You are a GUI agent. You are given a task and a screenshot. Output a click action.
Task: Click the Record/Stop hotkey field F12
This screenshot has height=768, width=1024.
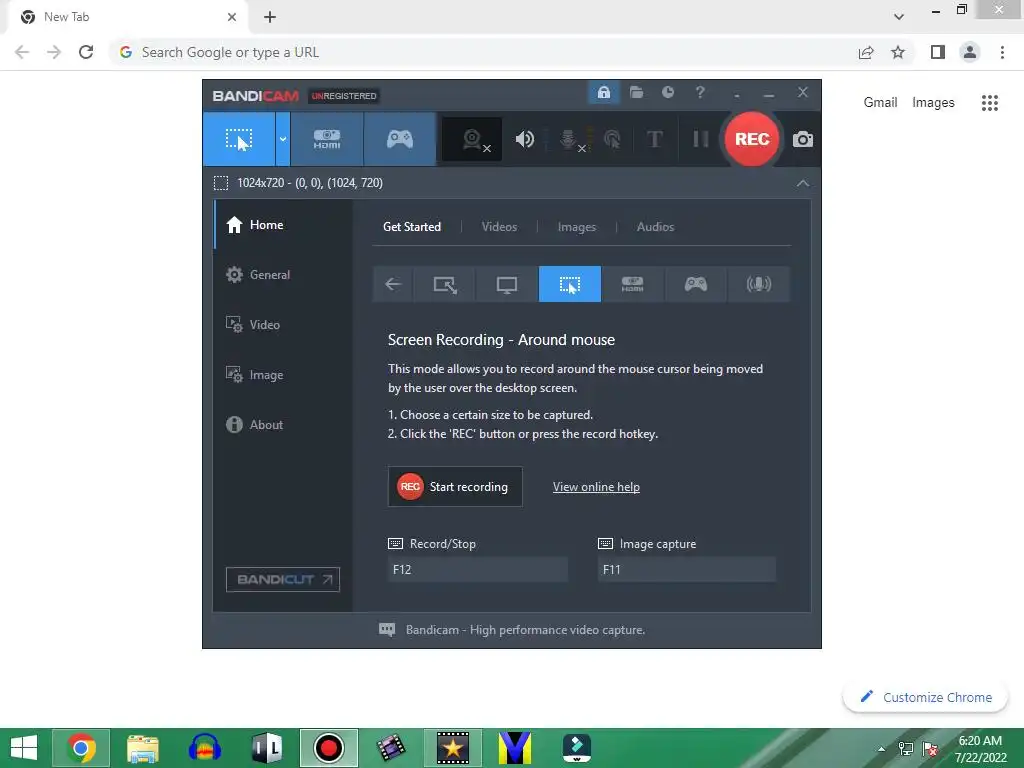[477, 569]
